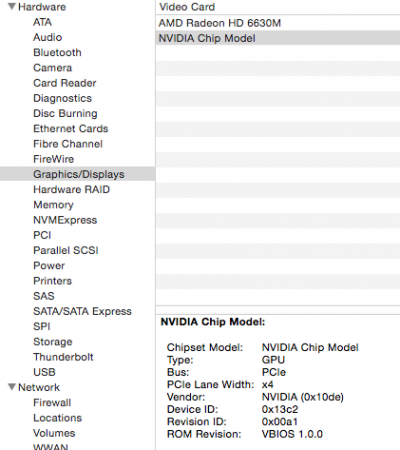Image resolution: width=400 pixels, height=450 pixels.
Task: Open the Memory category
Action: [53, 205]
